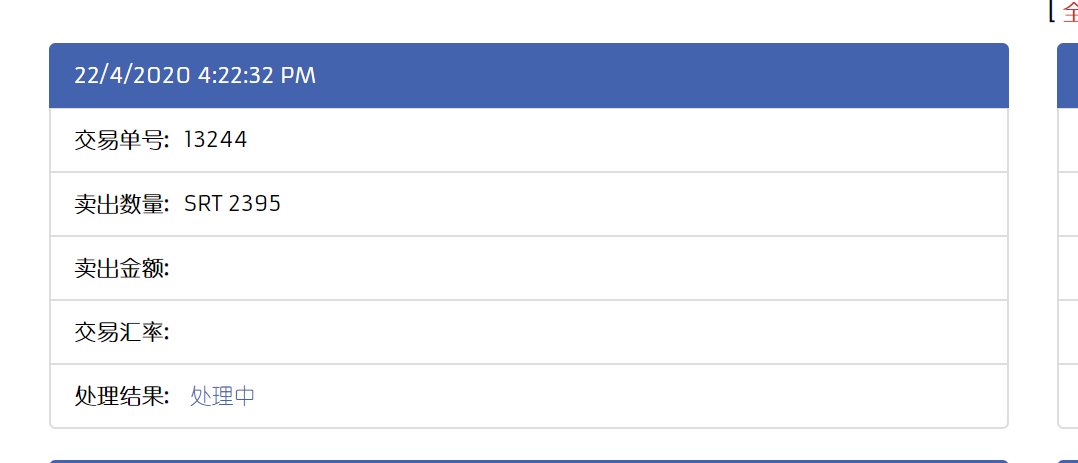Open the 处理中 status link

[222, 396]
